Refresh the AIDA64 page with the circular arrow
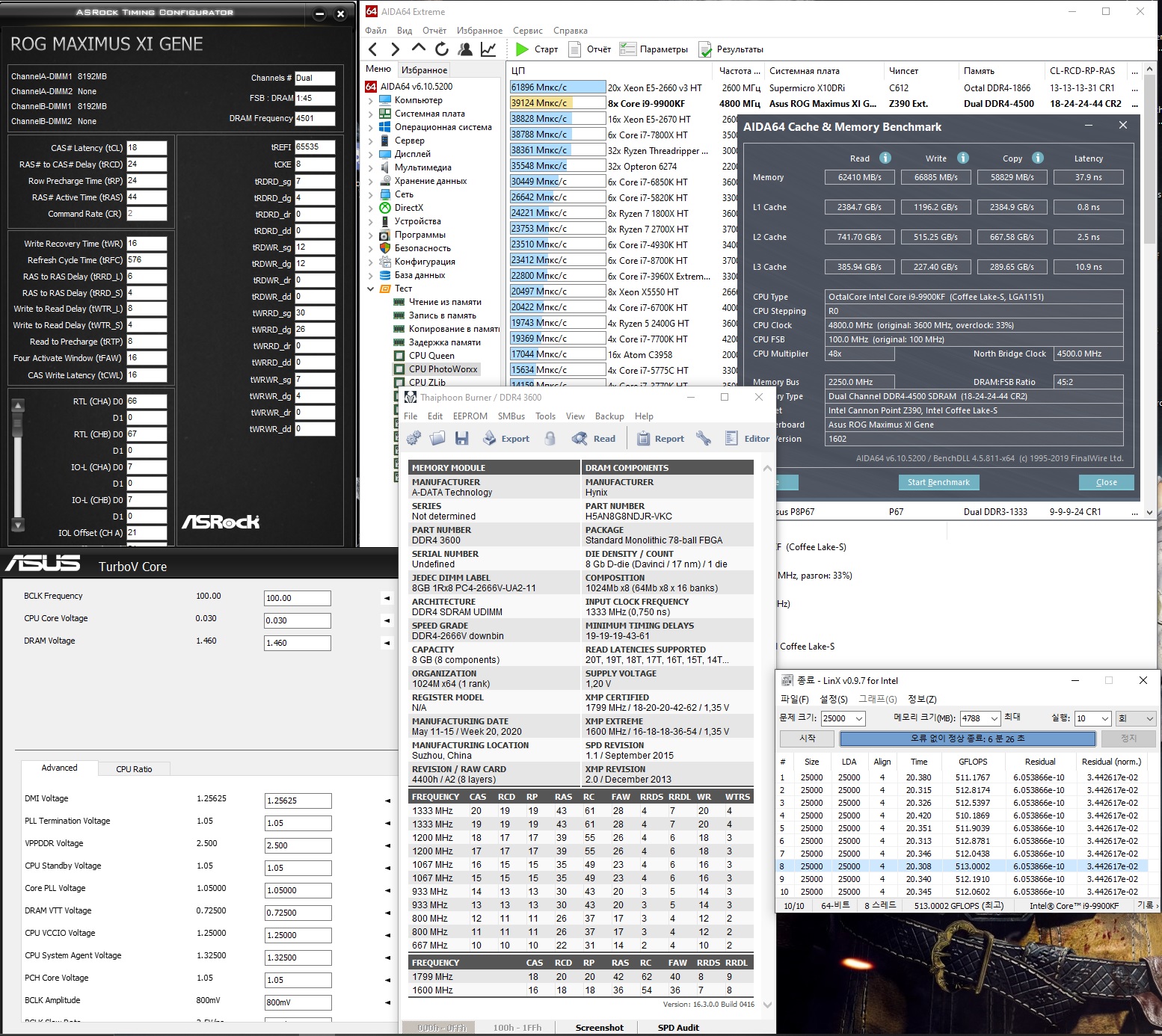The width and height of the screenshot is (1162, 1036). (442, 49)
